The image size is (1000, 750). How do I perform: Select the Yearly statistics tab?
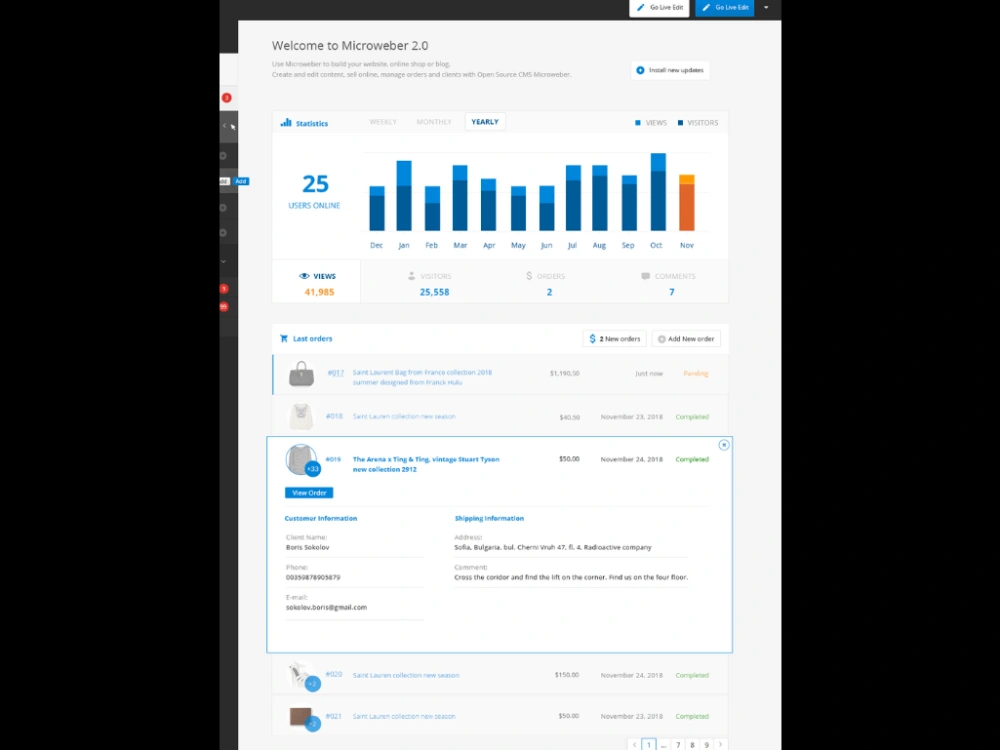click(485, 122)
